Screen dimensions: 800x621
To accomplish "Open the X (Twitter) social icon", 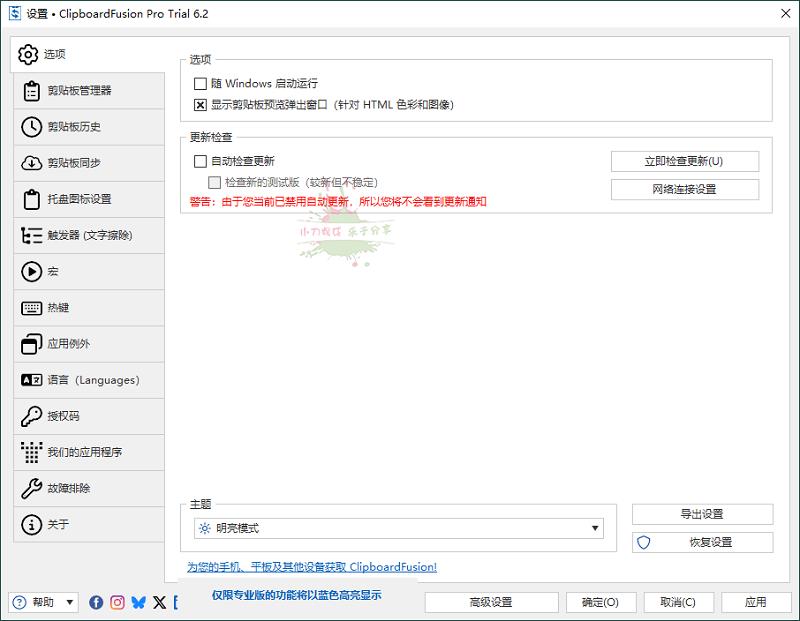I will (x=159, y=602).
